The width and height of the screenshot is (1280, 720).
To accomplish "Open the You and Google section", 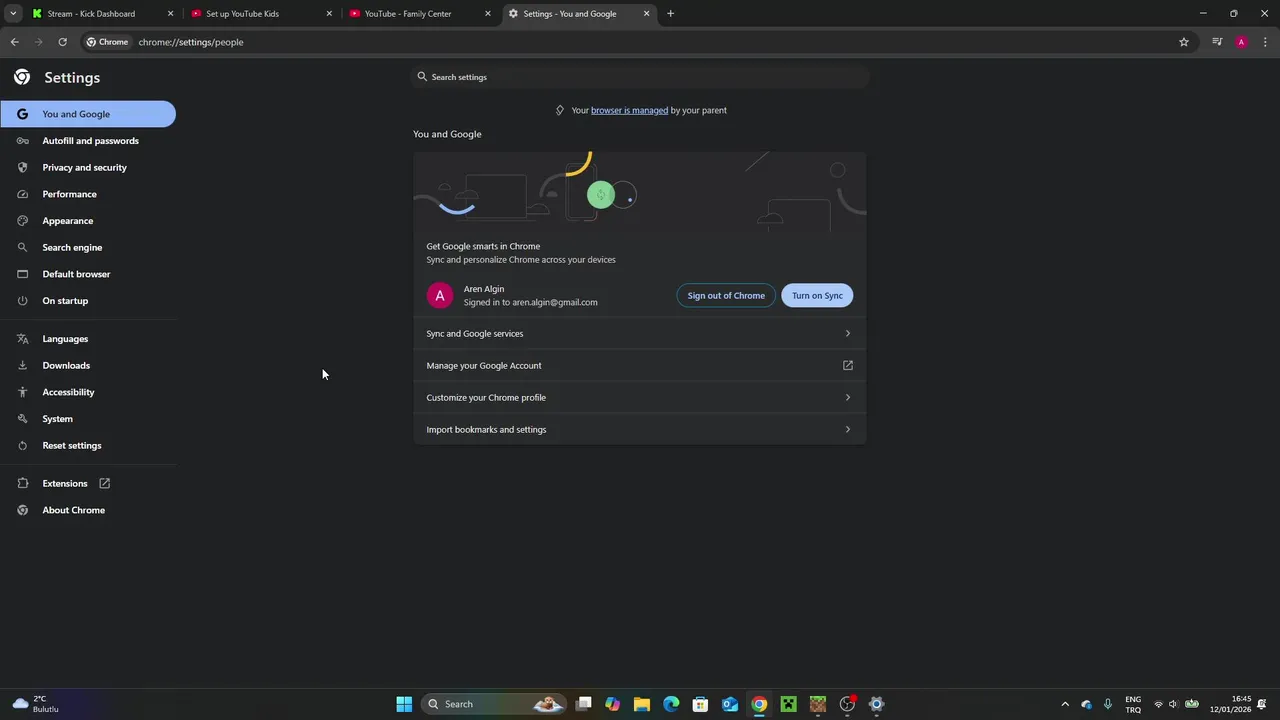I will pyautogui.click(x=88, y=114).
